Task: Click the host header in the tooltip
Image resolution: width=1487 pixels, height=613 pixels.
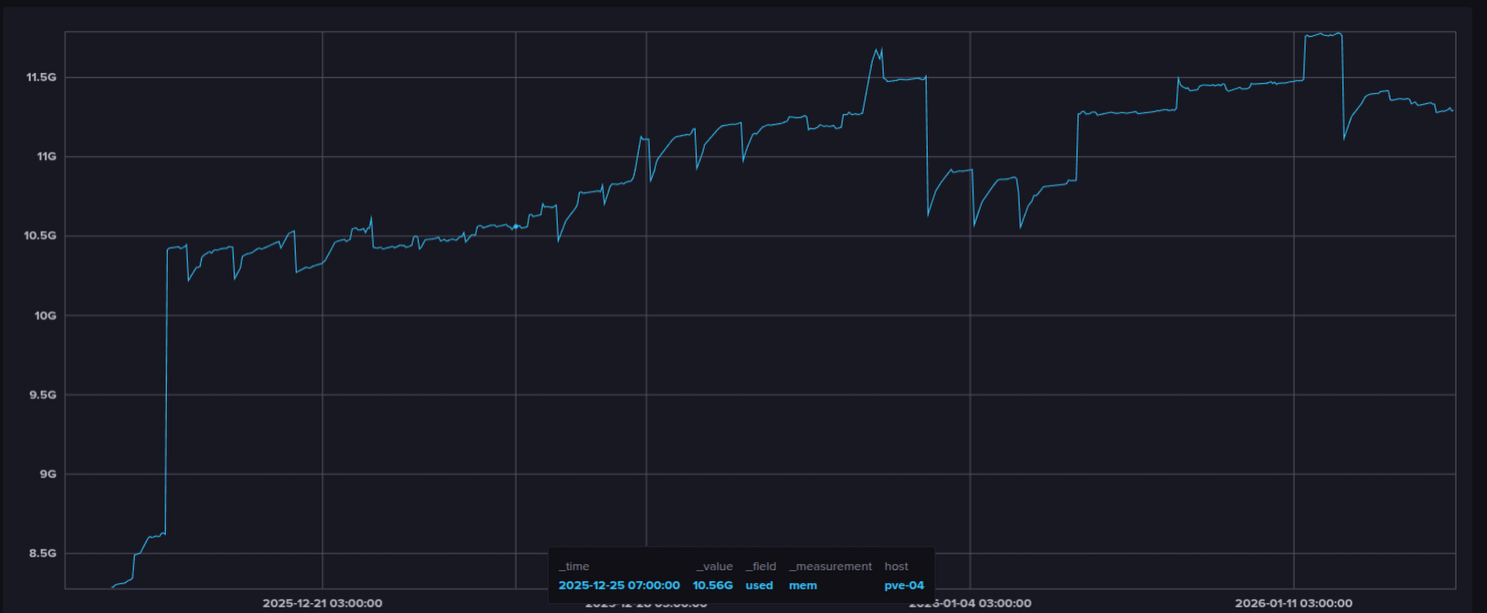Action: click(896, 567)
